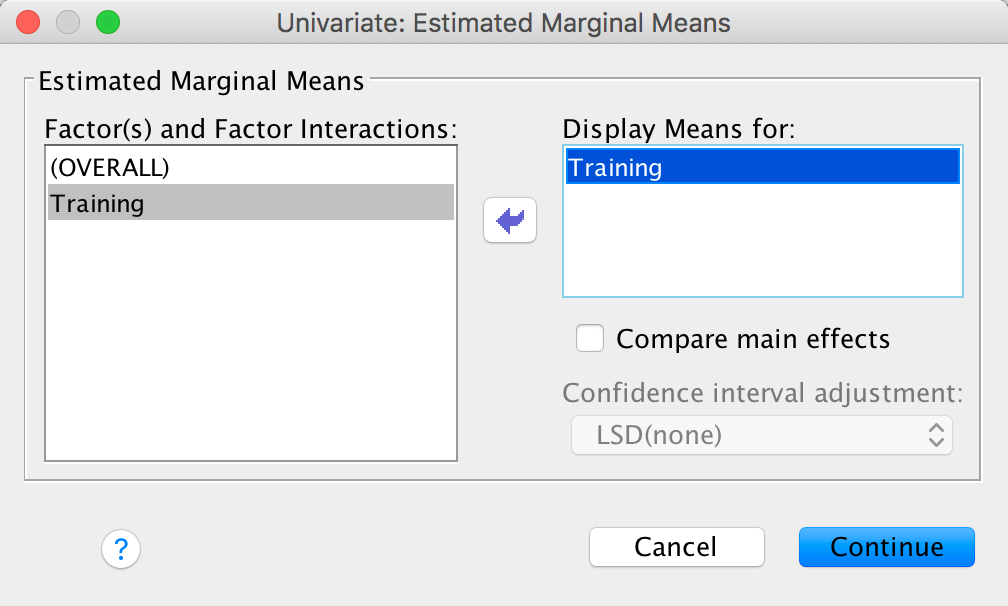Click the chevron arrows on the LSD dropdown
The height and width of the screenshot is (606, 1008).
[x=936, y=435]
